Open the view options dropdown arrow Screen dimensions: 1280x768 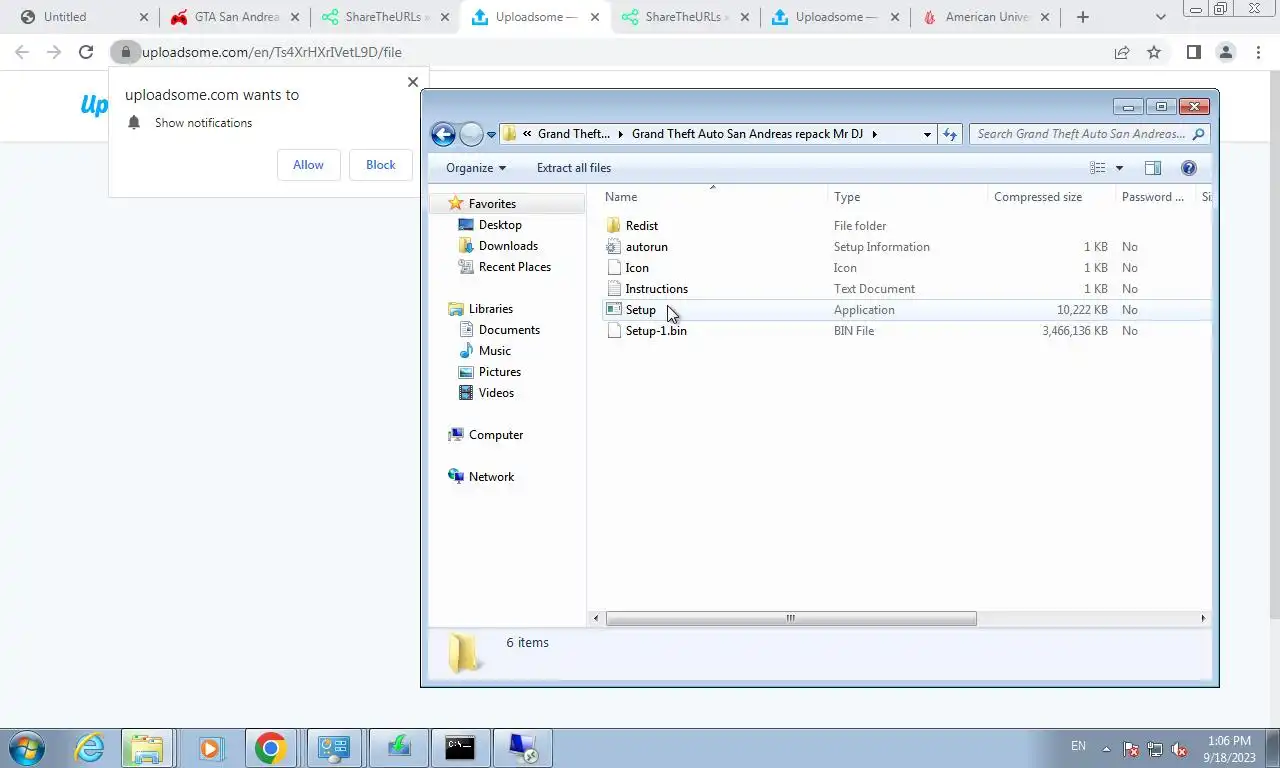(x=1119, y=168)
